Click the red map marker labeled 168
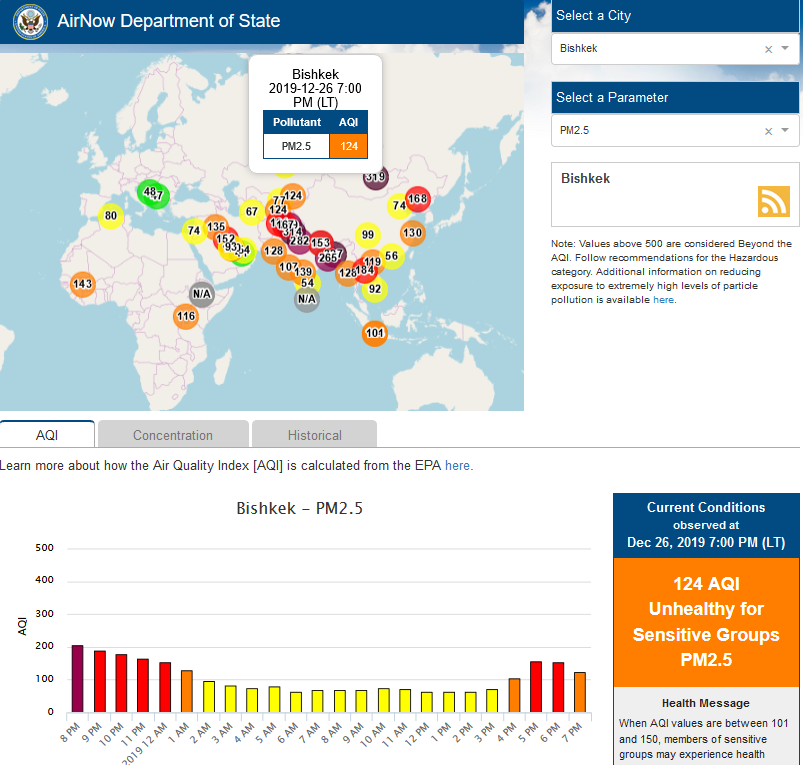 tap(417, 199)
